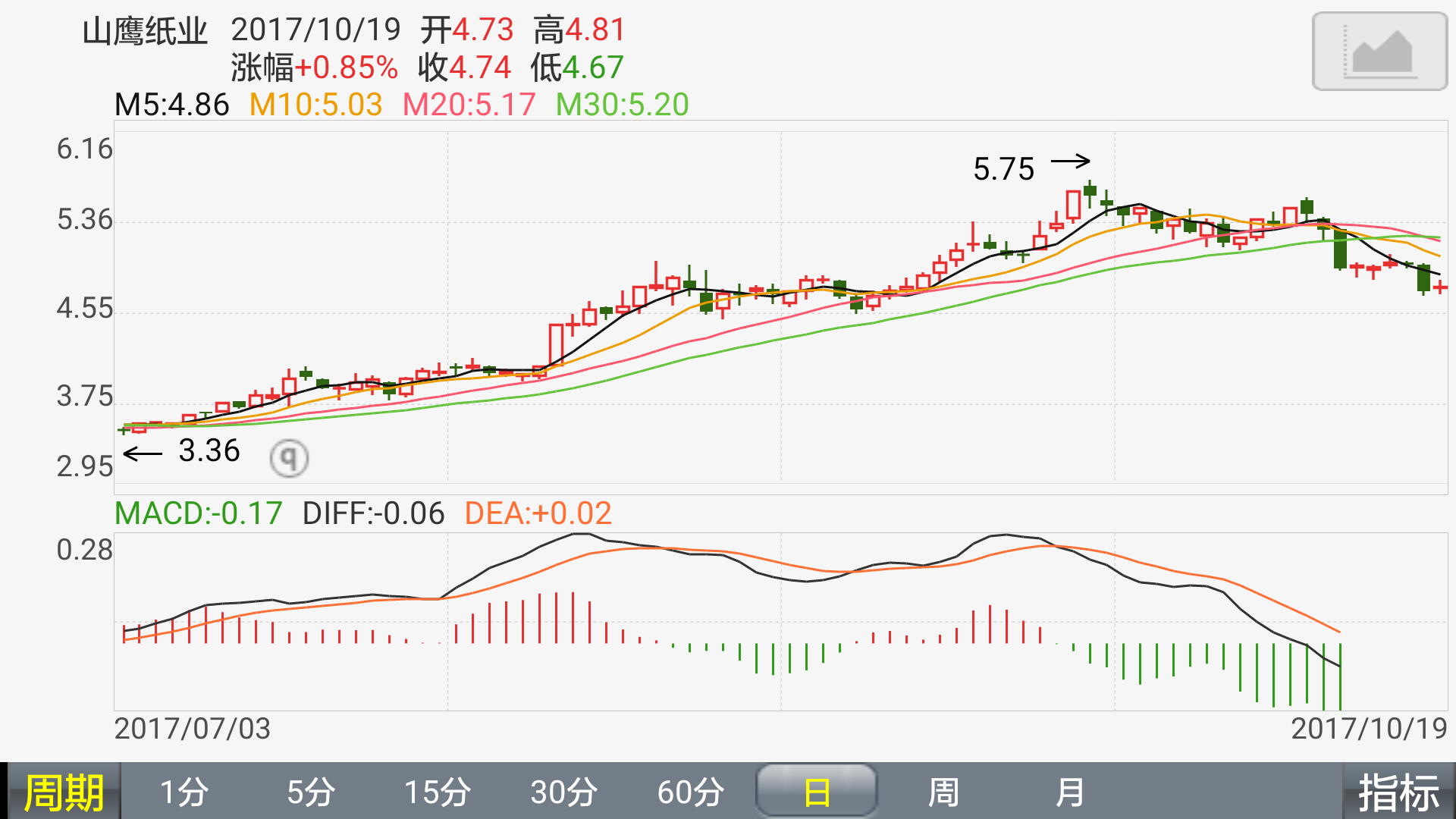Tap the M5:4.86 moving average label

coord(172,105)
